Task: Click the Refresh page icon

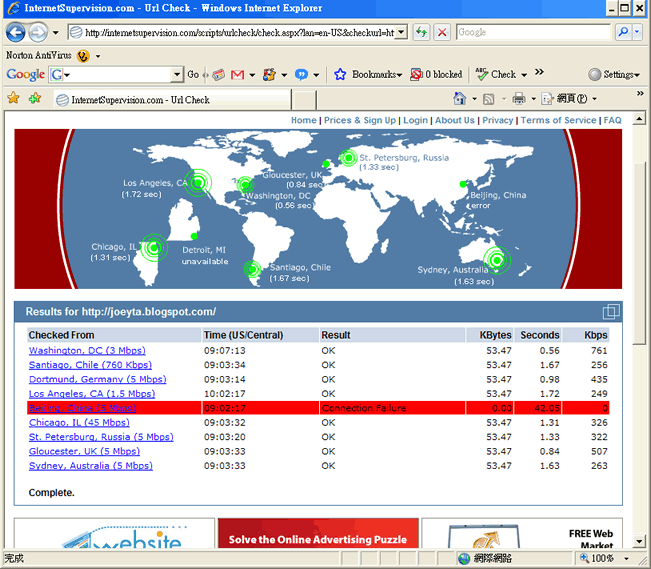Action: click(x=421, y=32)
